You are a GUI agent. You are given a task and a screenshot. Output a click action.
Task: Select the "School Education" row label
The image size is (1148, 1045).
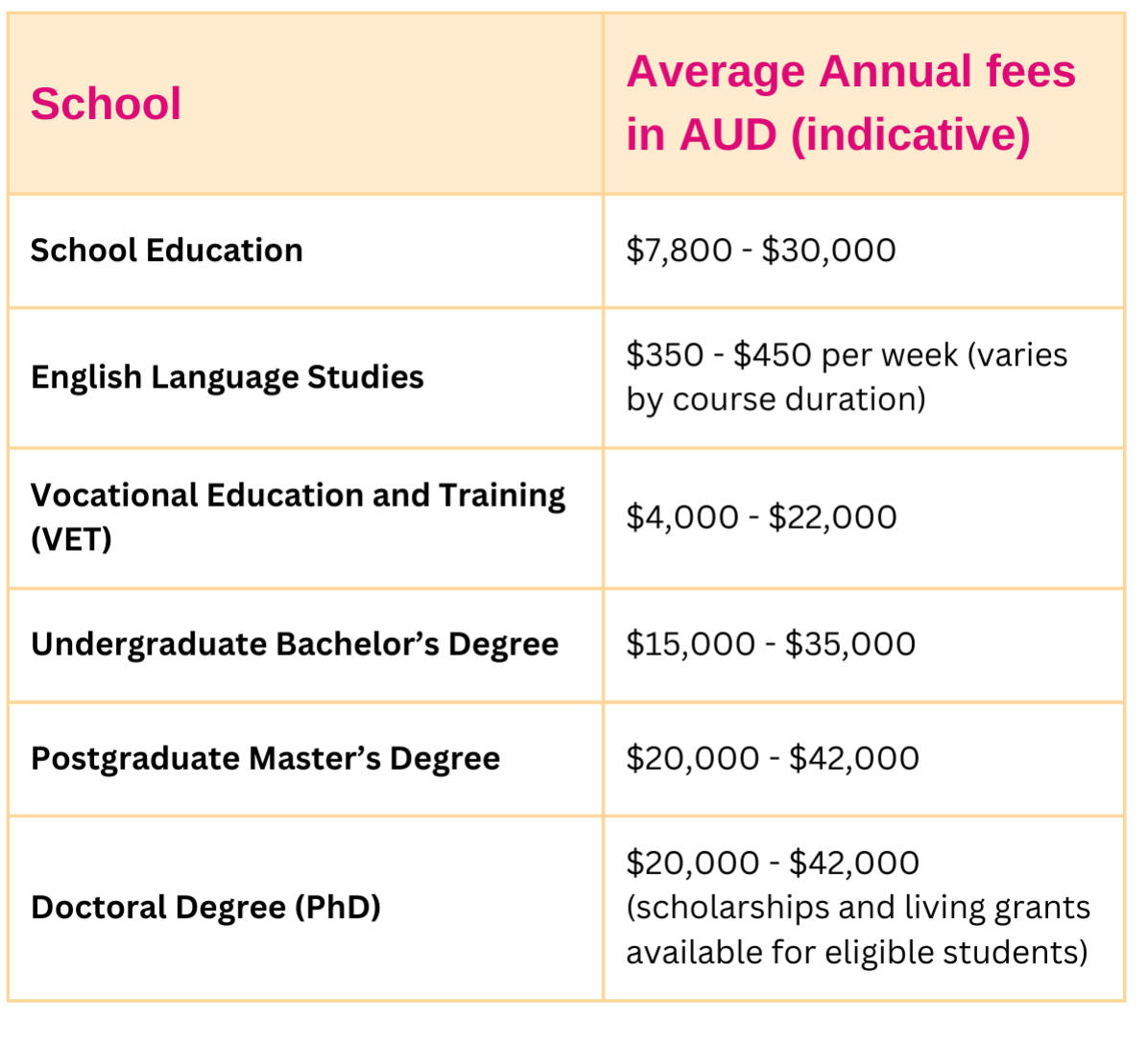(x=167, y=250)
